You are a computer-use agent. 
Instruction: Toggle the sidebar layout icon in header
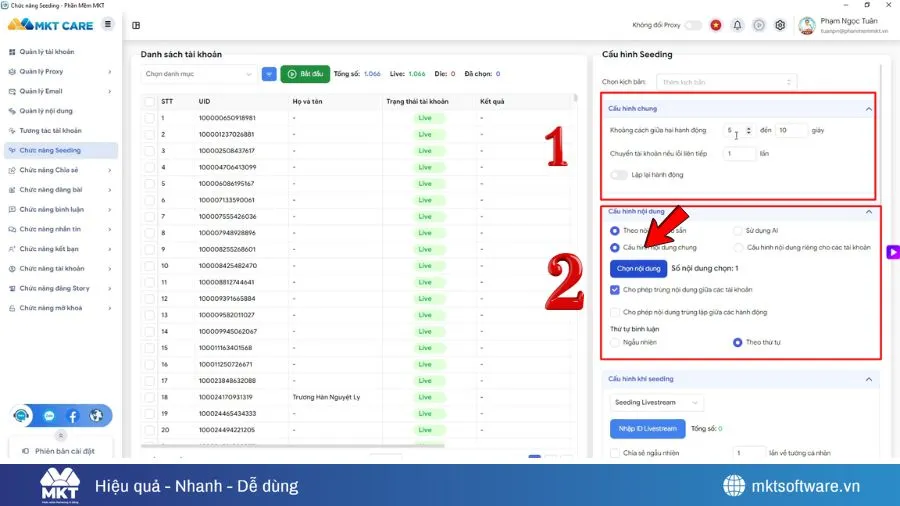[136, 25]
